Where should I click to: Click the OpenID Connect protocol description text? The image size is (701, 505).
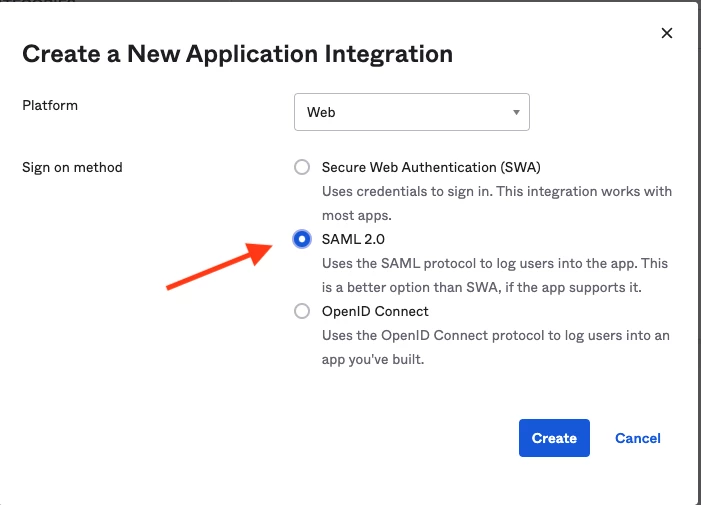[495, 347]
